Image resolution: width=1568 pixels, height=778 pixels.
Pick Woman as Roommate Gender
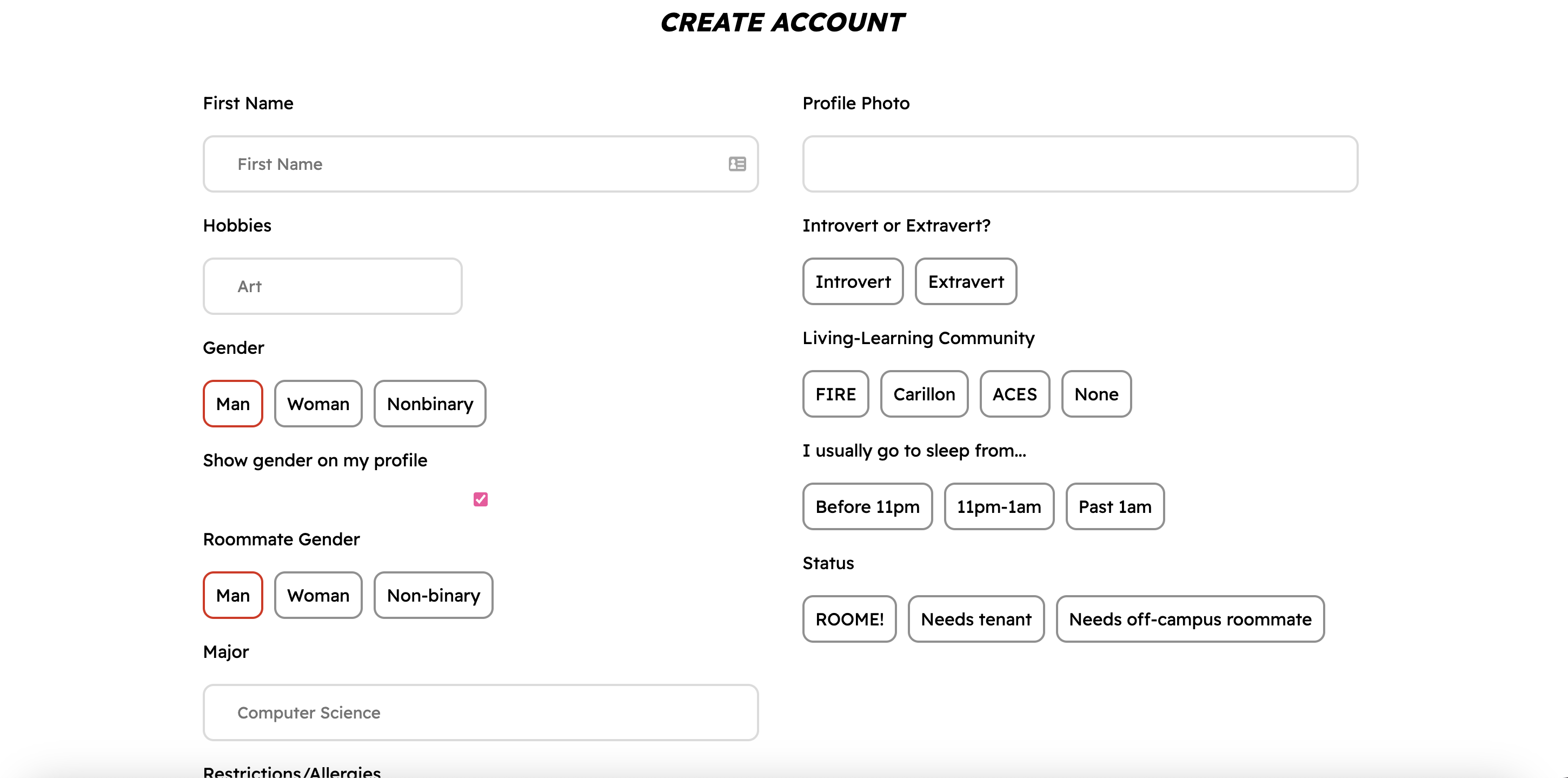click(x=318, y=595)
